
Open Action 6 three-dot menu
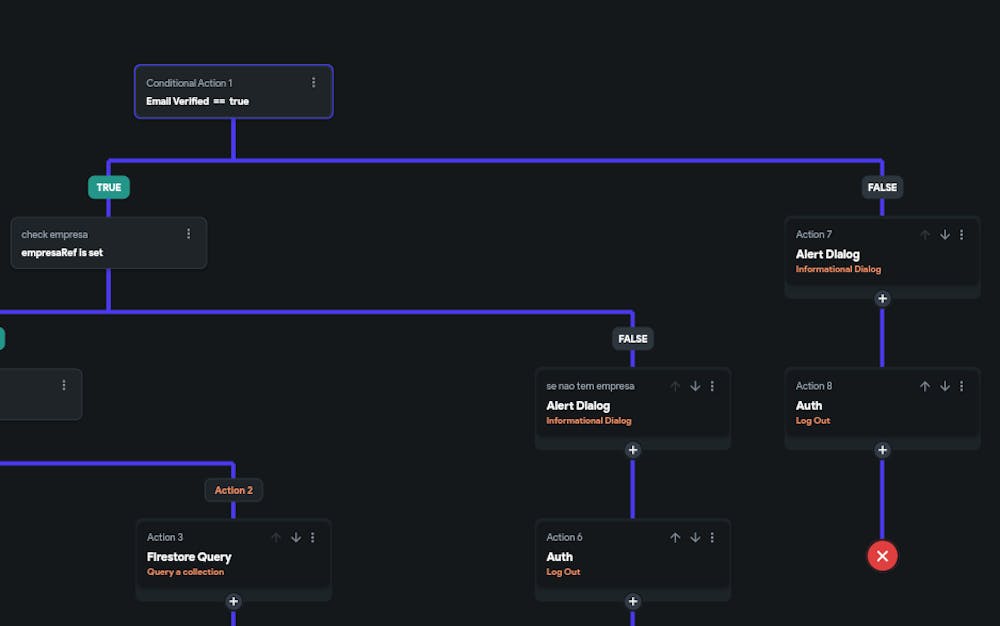tap(712, 537)
